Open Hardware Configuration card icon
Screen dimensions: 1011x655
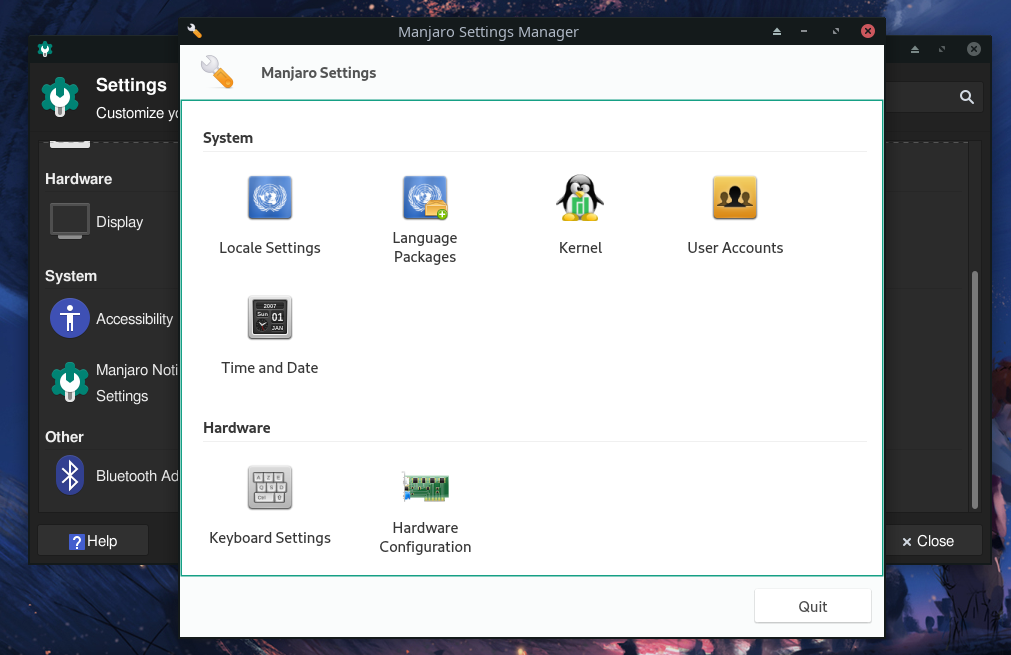click(426, 487)
